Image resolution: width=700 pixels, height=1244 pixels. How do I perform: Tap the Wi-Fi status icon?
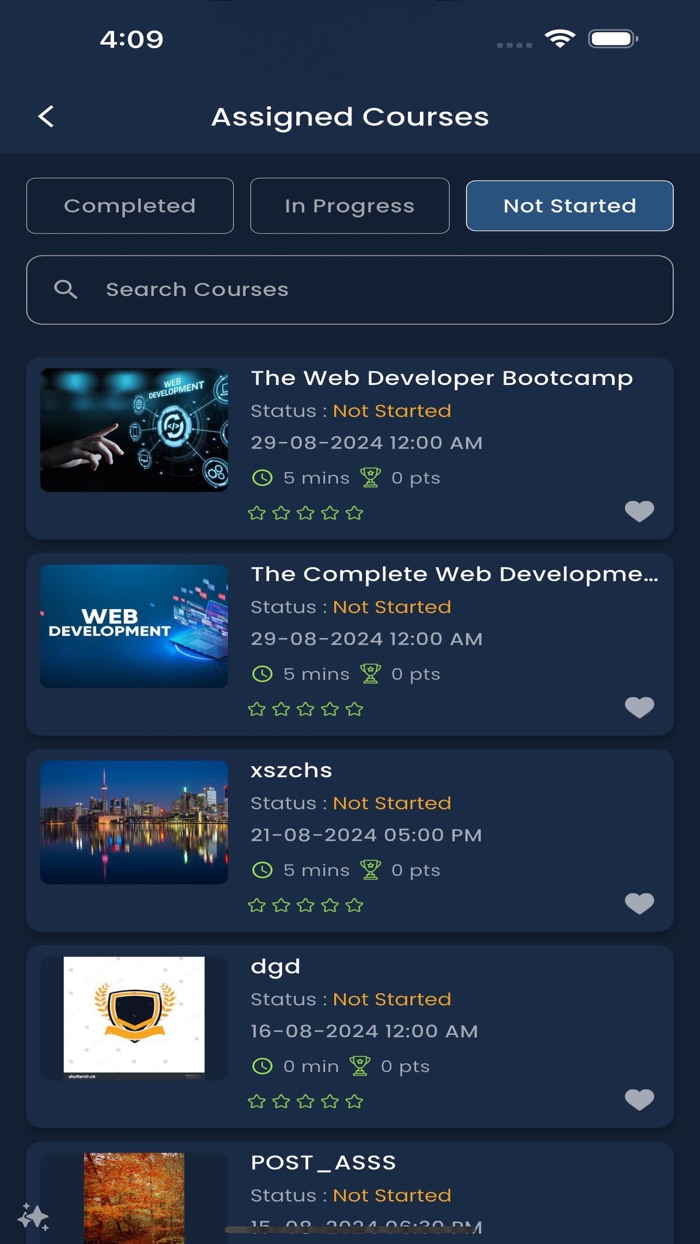click(560, 39)
